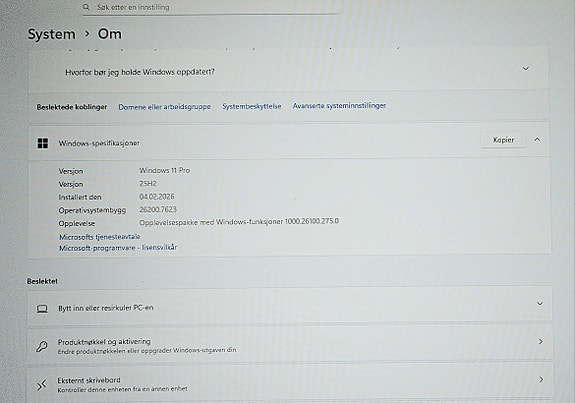
Task: Open Microsofts tjenesteavtale link
Action: point(100,237)
